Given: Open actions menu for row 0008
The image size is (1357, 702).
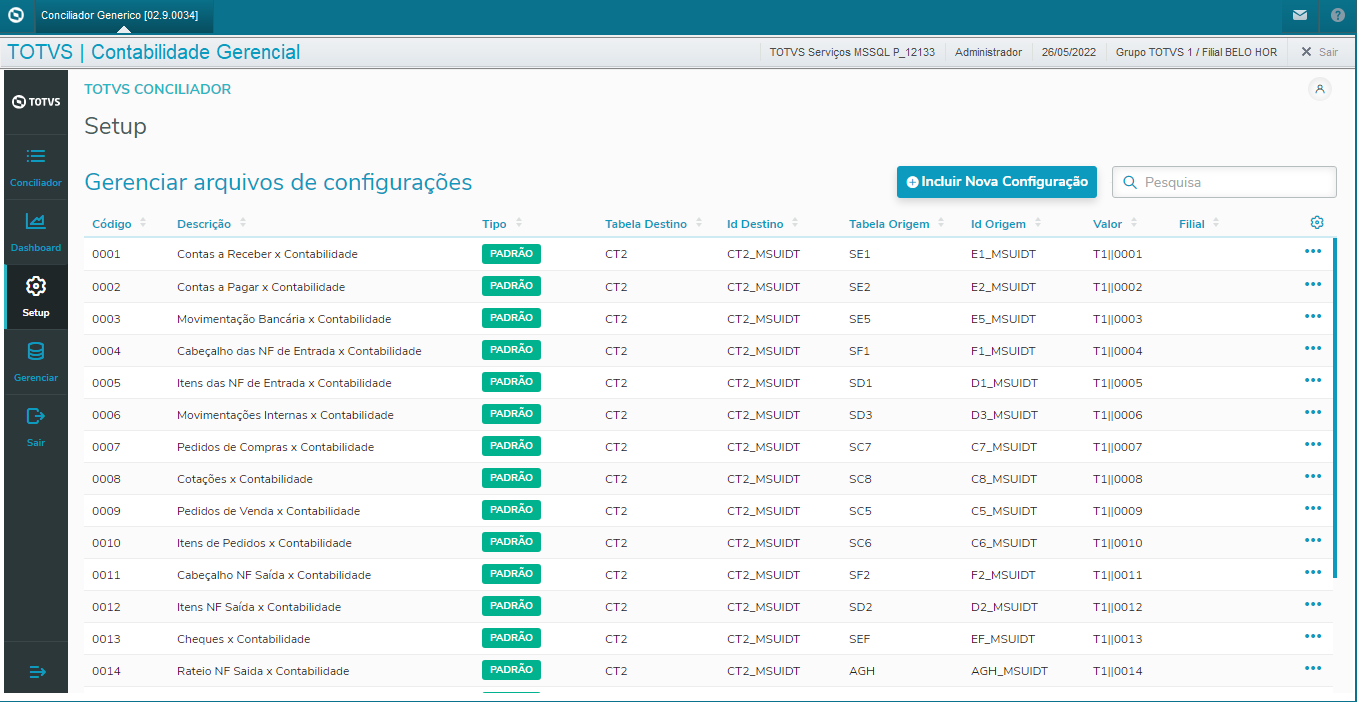Looking at the screenshot, I should click(x=1313, y=476).
